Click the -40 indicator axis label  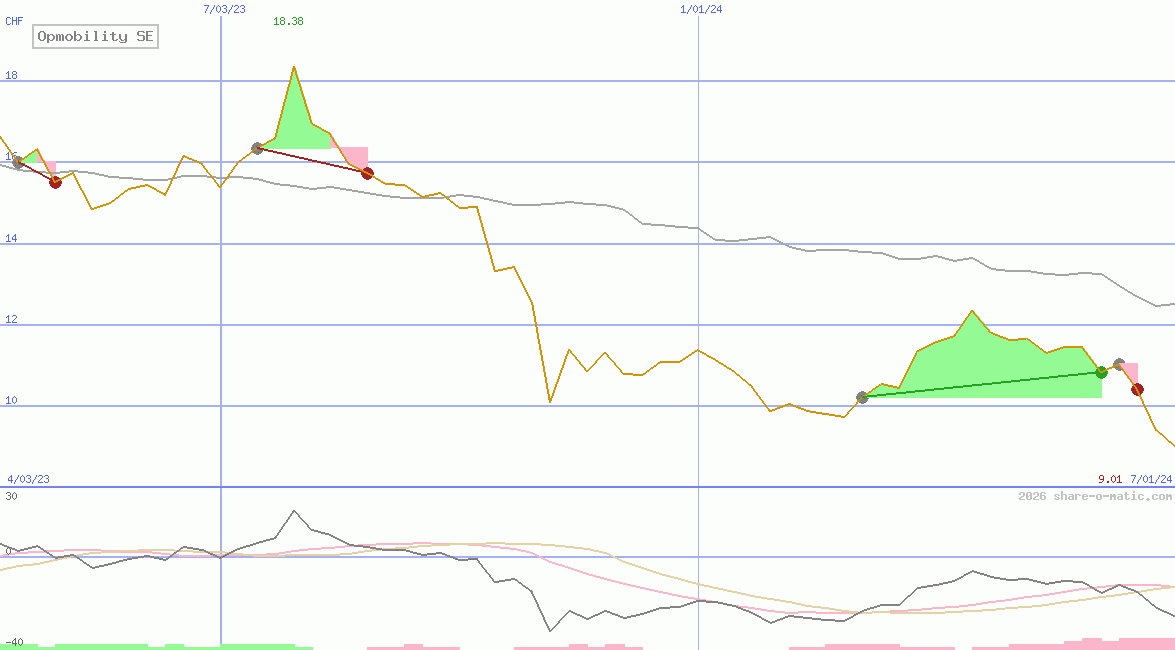pyautogui.click(x=12, y=642)
